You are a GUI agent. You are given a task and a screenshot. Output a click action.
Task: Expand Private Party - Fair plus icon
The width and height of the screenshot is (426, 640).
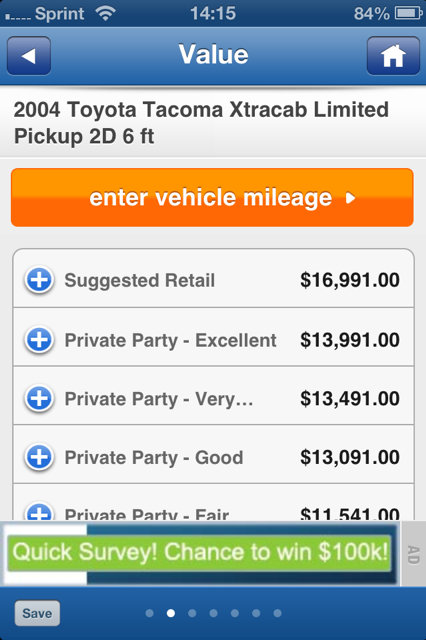tap(39, 512)
